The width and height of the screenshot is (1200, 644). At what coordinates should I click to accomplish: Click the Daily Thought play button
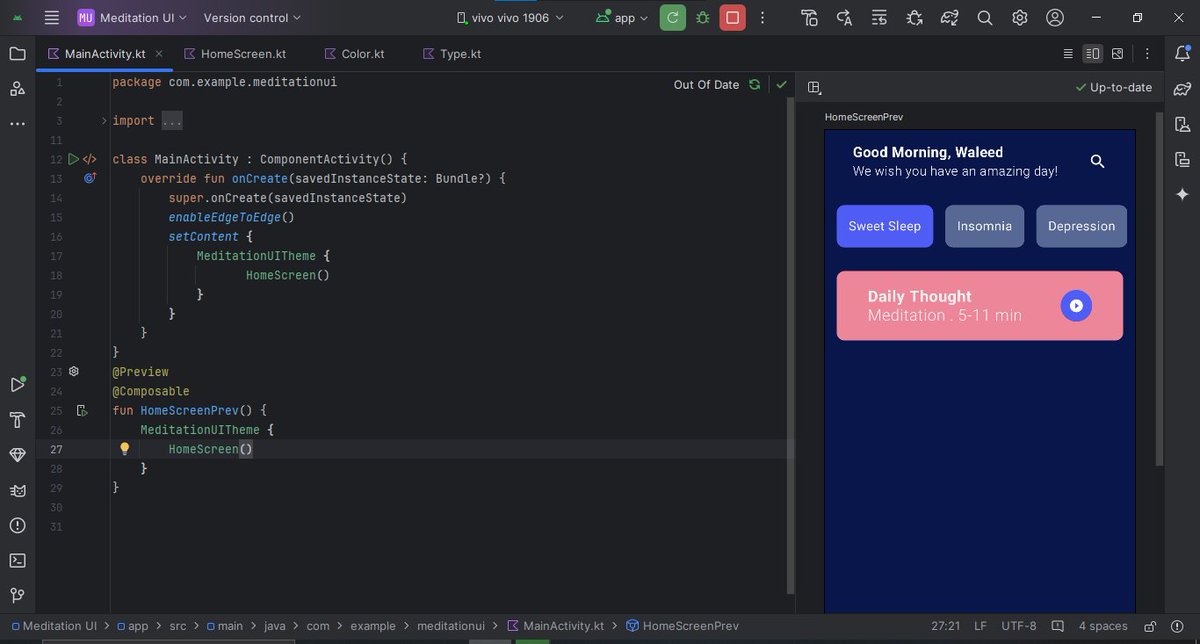coord(1076,306)
